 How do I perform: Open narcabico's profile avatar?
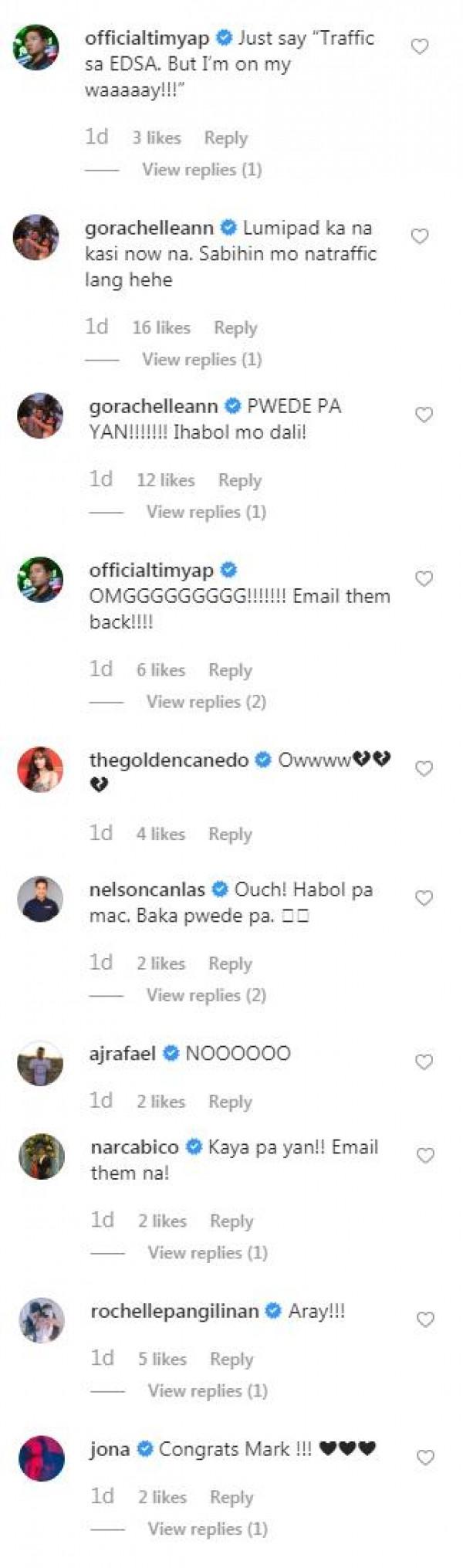pyautogui.click(x=42, y=1157)
